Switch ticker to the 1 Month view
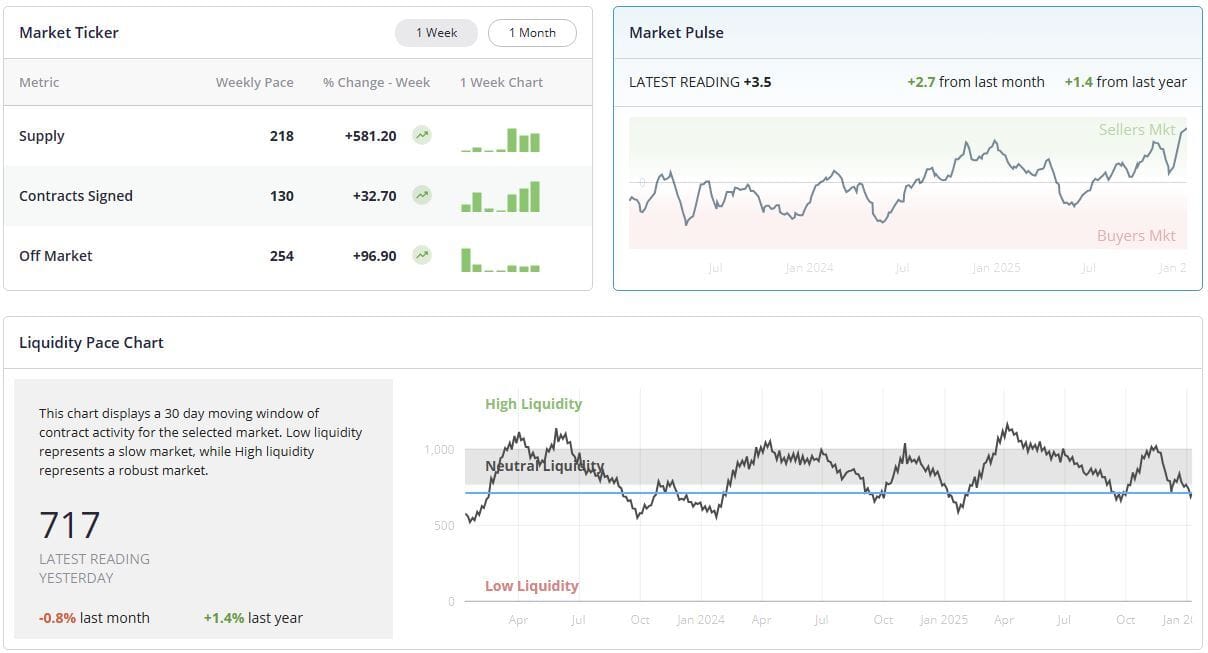1208x653 pixels. point(532,33)
